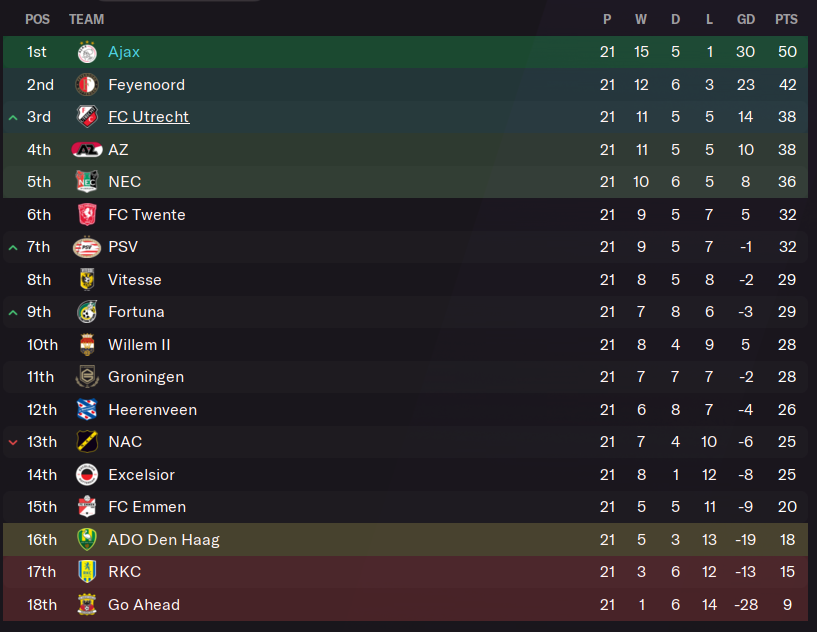Image resolution: width=817 pixels, height=632 pixels.
Task: Click the Feyenoord club badge
Action: 87,84
